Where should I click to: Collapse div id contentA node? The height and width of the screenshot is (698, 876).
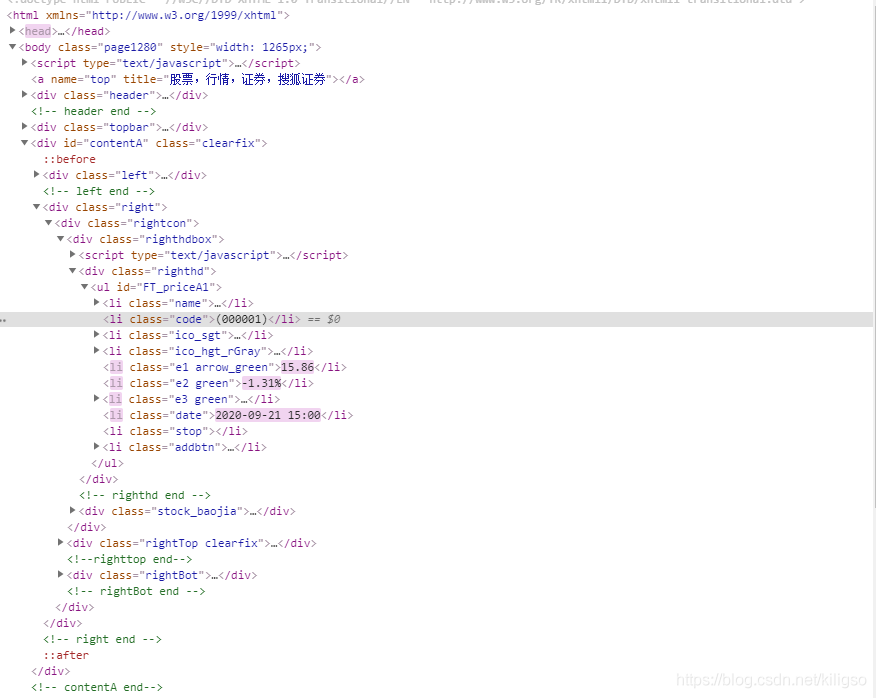(x=25, y=143)
